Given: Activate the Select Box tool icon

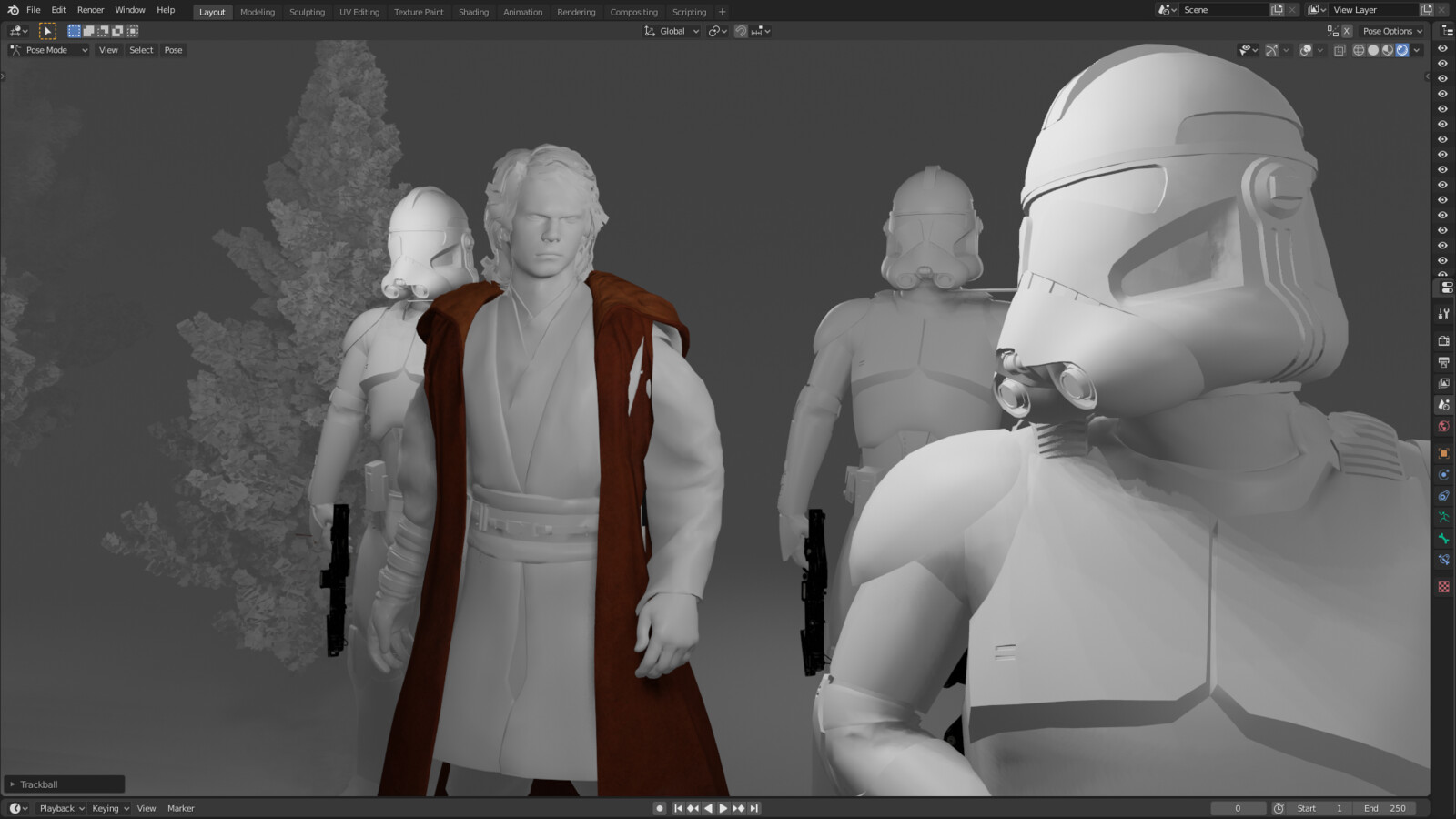Looking at the screenshot, I should coord(47,31).
